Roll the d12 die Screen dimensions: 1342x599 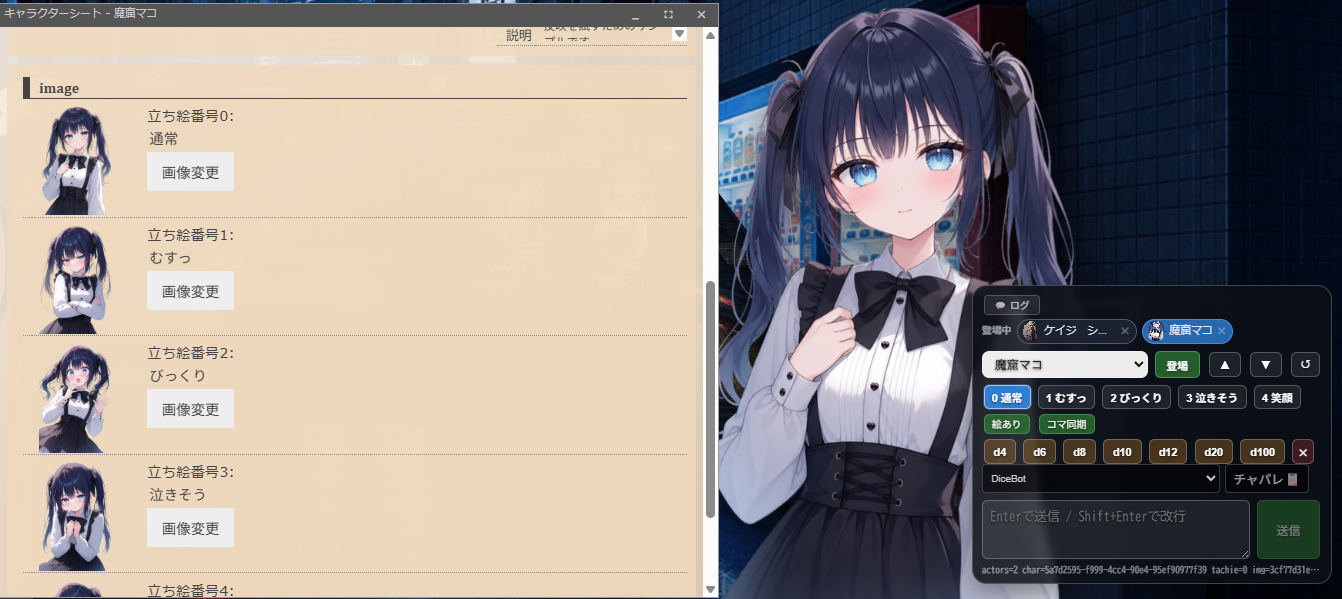(1168, 452)
